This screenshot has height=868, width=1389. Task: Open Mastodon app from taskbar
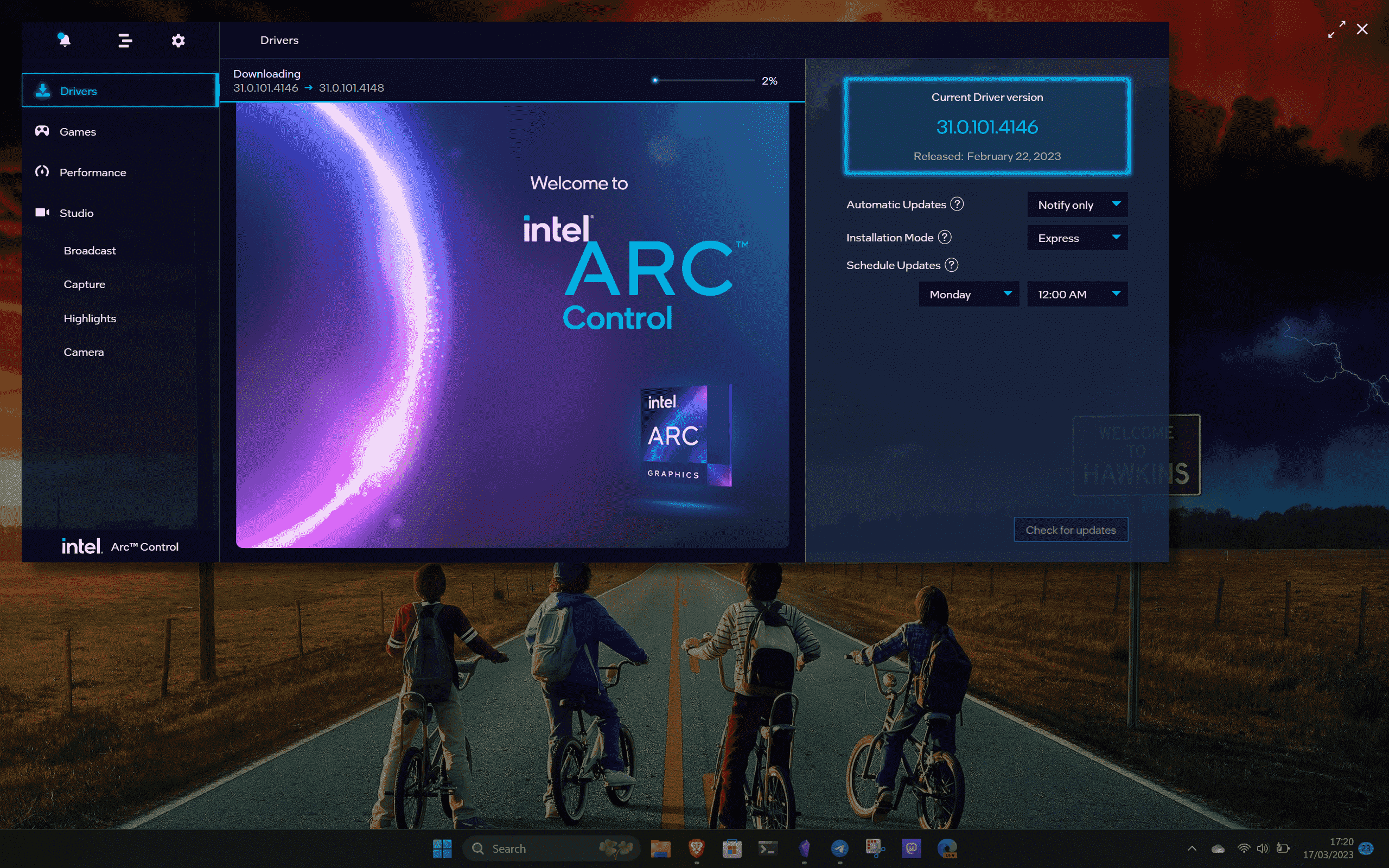[x=912, y=848]
